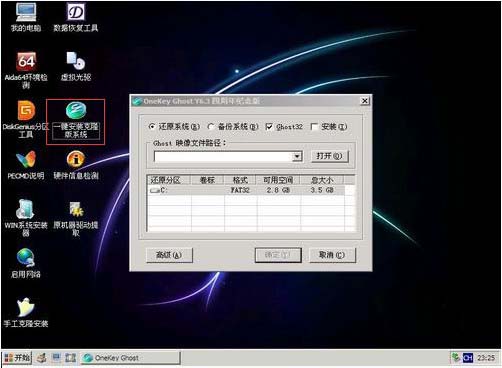
Task: Click the 高级 button
Action: tap(169, 255)
